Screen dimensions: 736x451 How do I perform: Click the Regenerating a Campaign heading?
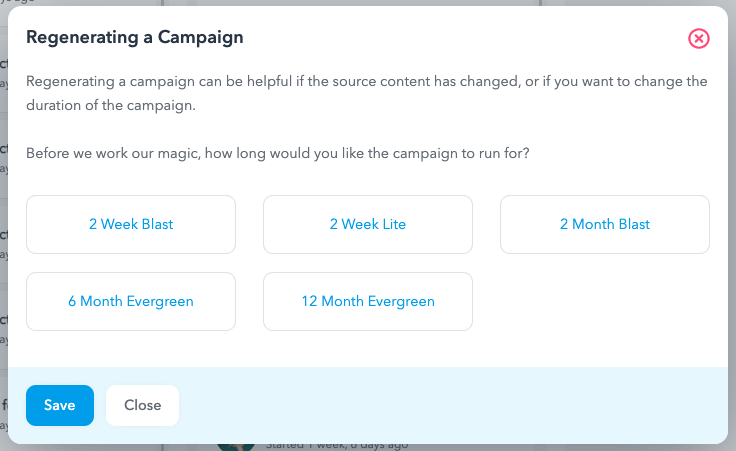pos(135,37)
